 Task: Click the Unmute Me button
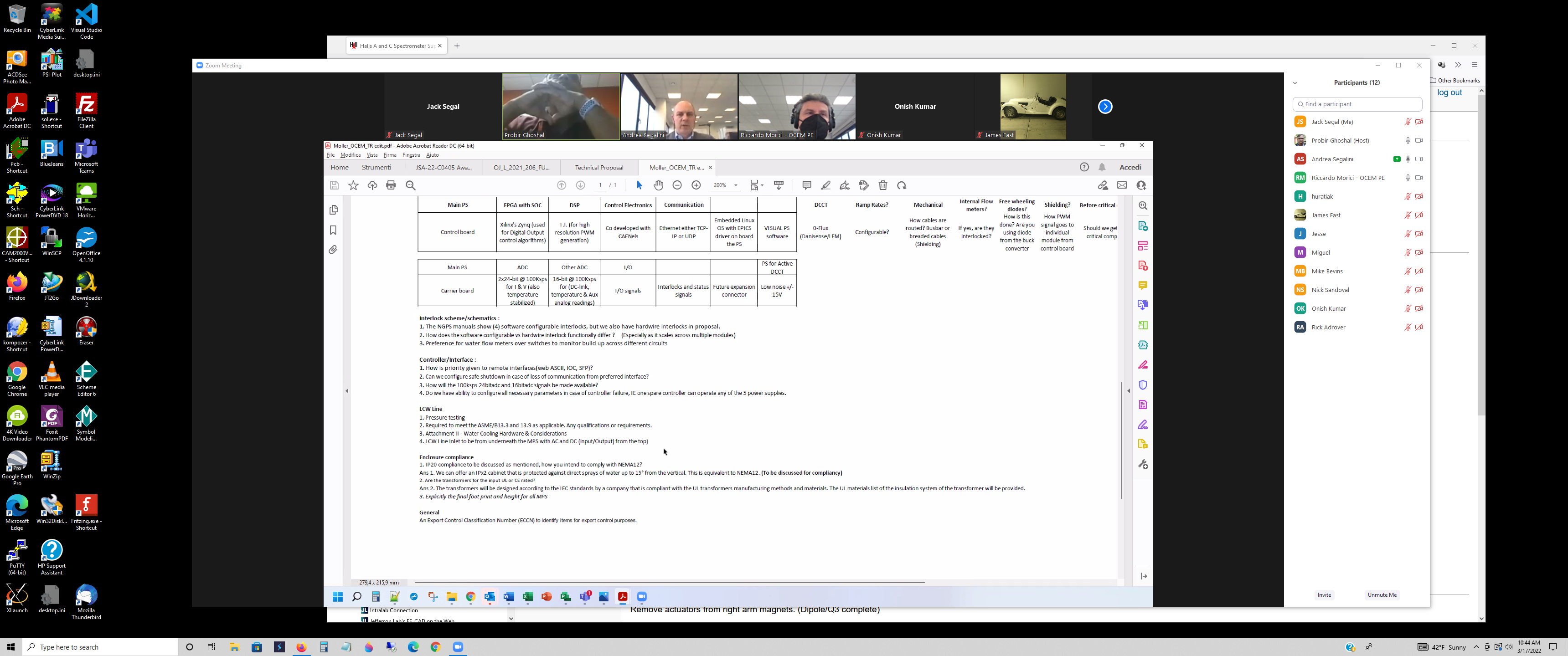tap(1382, 595)
